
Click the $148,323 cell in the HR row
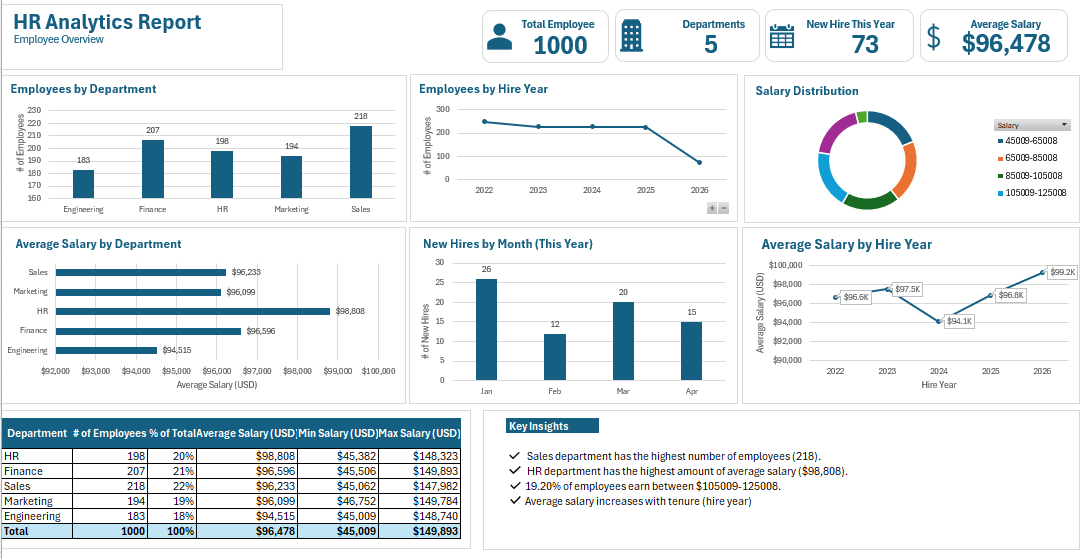(420, 456)
